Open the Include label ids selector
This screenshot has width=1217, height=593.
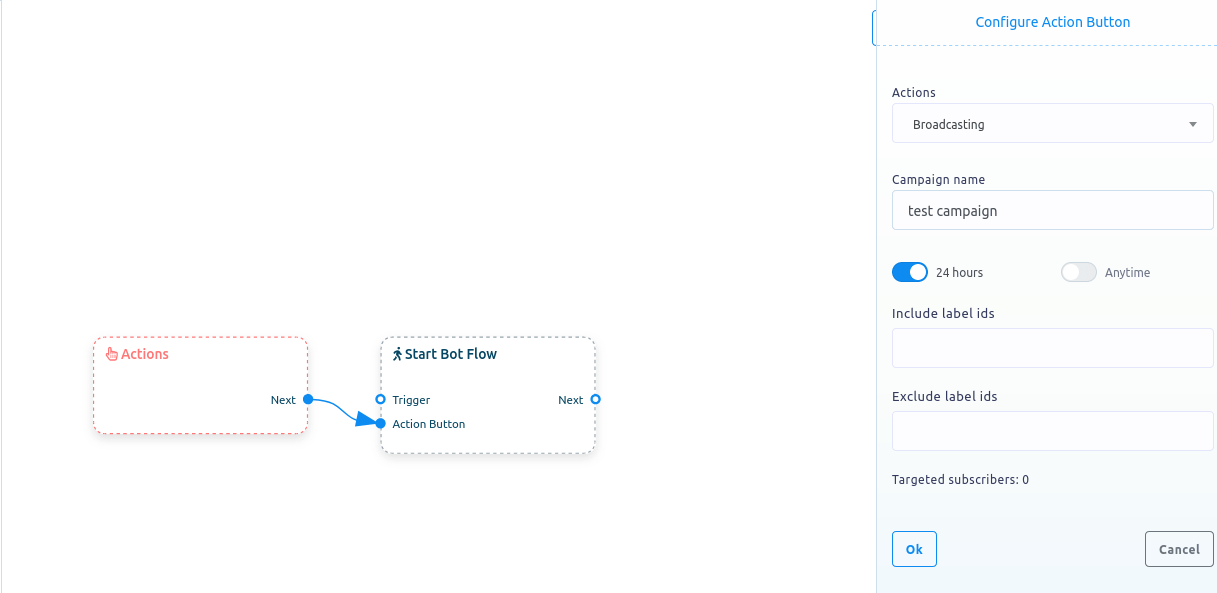(x=1052, y=348)
